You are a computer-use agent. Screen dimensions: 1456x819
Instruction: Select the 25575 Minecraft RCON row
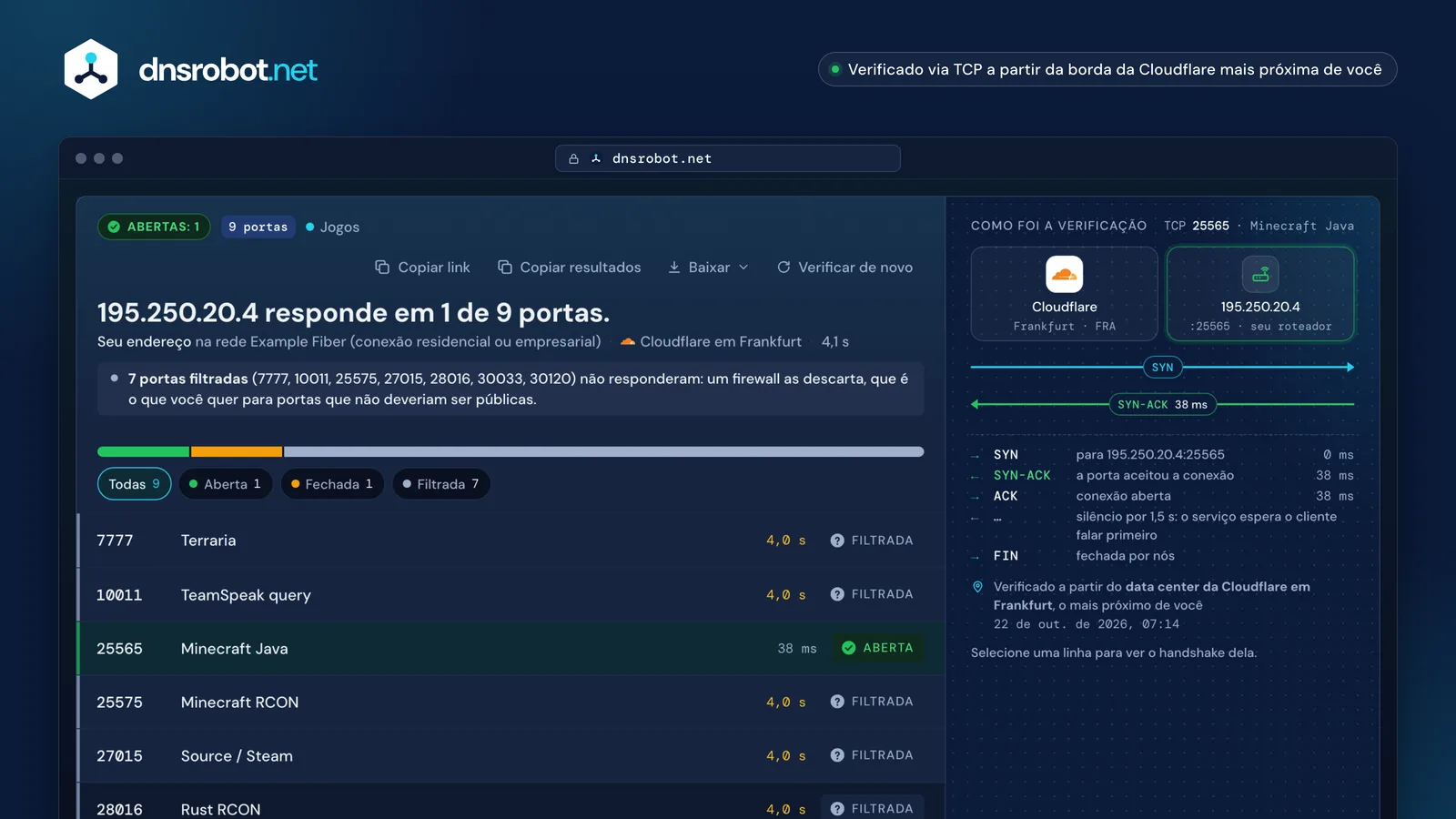tap(511, 702)
